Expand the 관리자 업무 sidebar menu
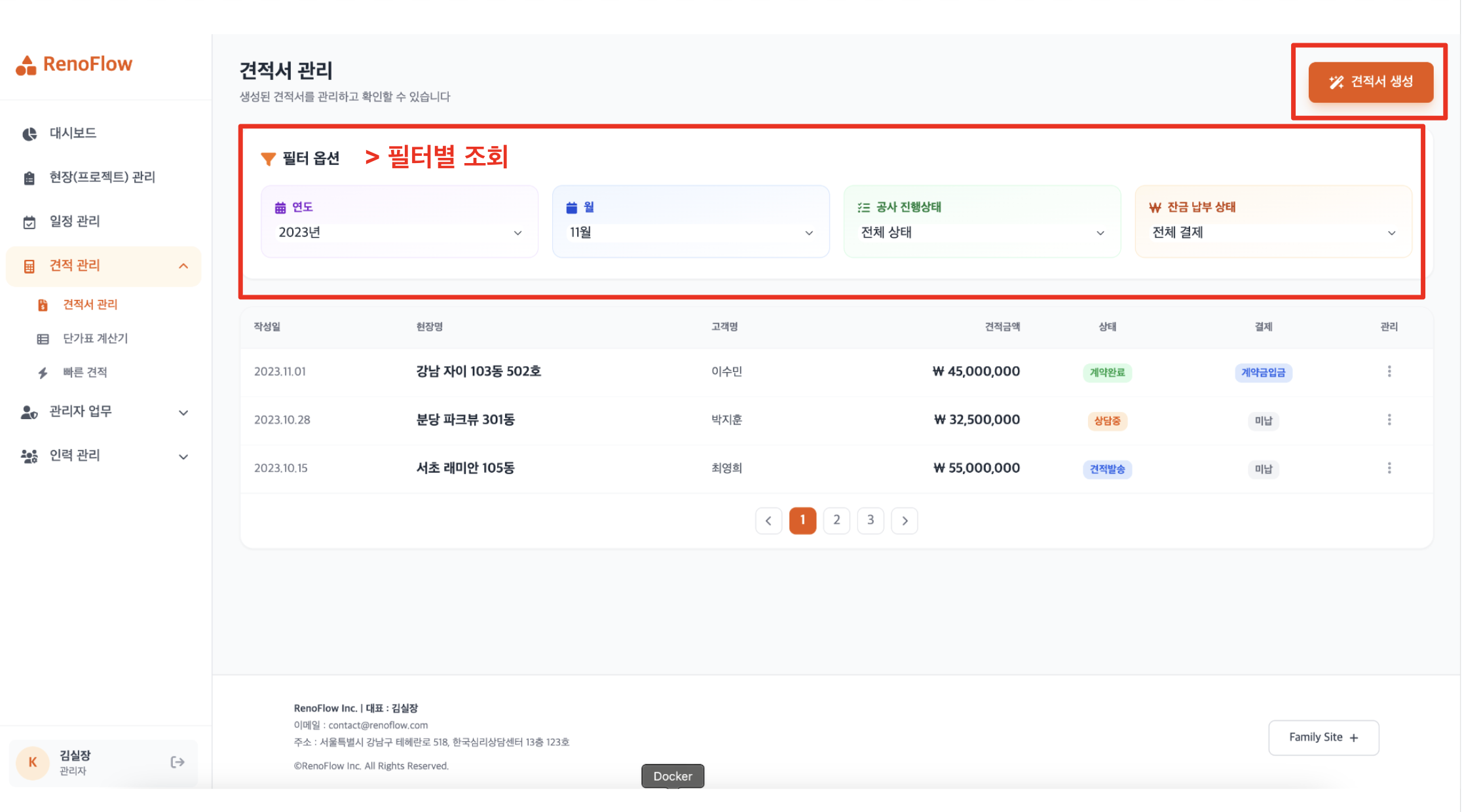Viewport: 1462px width, 812px height. [x=183, y=413]
